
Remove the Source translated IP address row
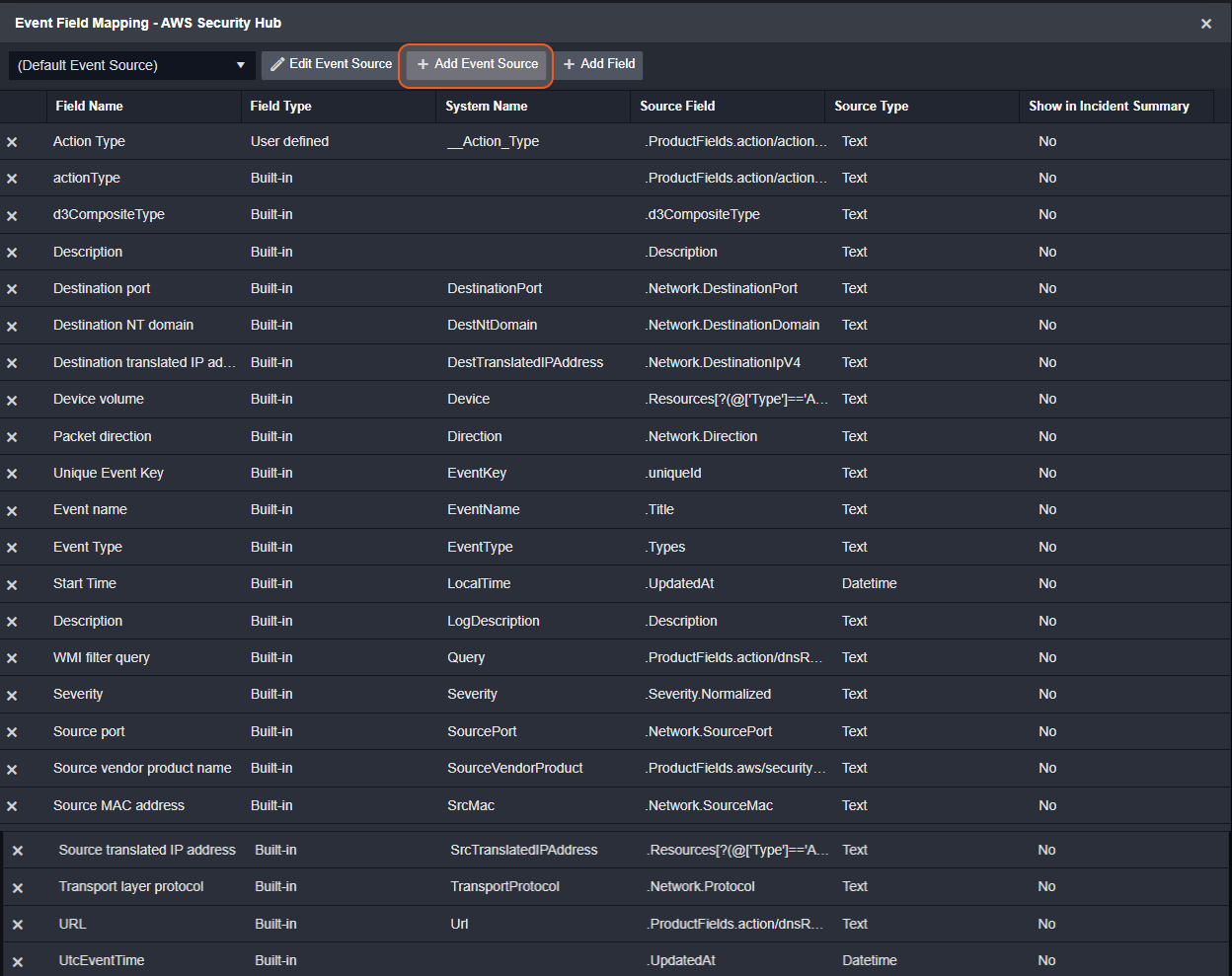18,851
